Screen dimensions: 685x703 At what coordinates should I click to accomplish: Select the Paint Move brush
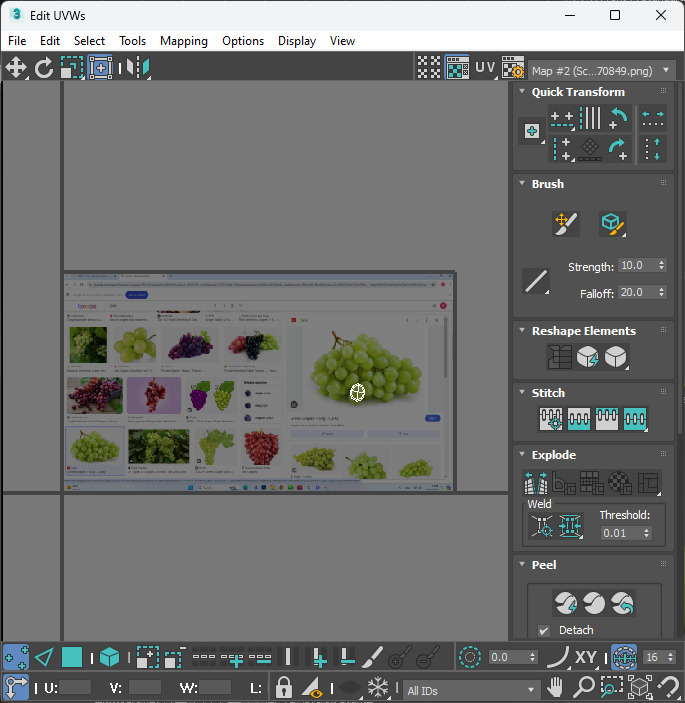pos(566,224)
